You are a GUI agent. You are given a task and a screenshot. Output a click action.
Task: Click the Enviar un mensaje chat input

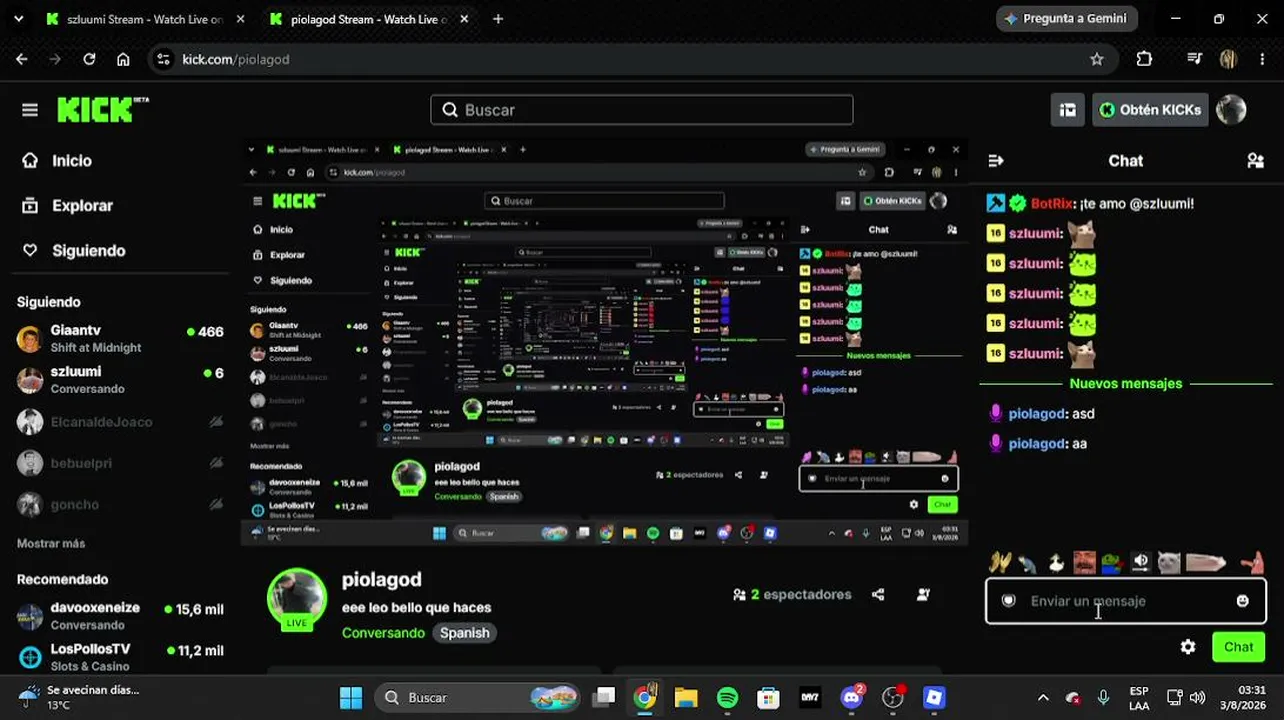click(x=1126, y=601)
